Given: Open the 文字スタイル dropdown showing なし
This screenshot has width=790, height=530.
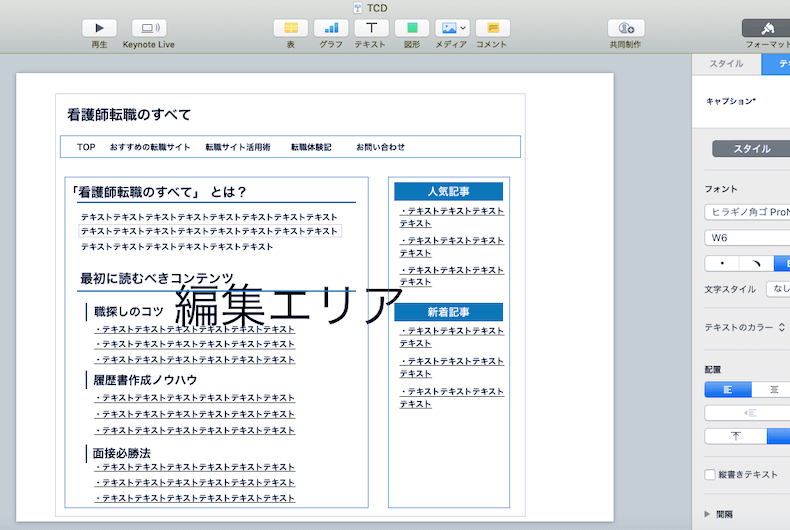Looking at the screenshot, I should coord(778,289).
